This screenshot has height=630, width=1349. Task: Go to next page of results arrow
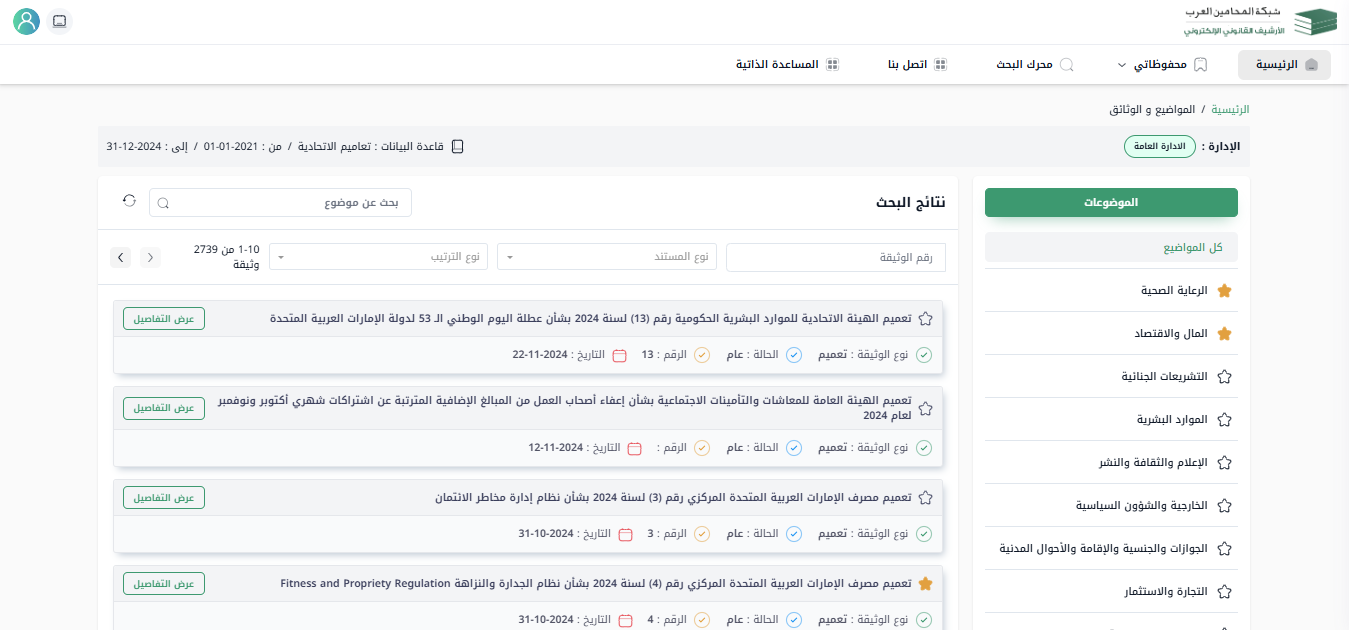click(120, 258)
